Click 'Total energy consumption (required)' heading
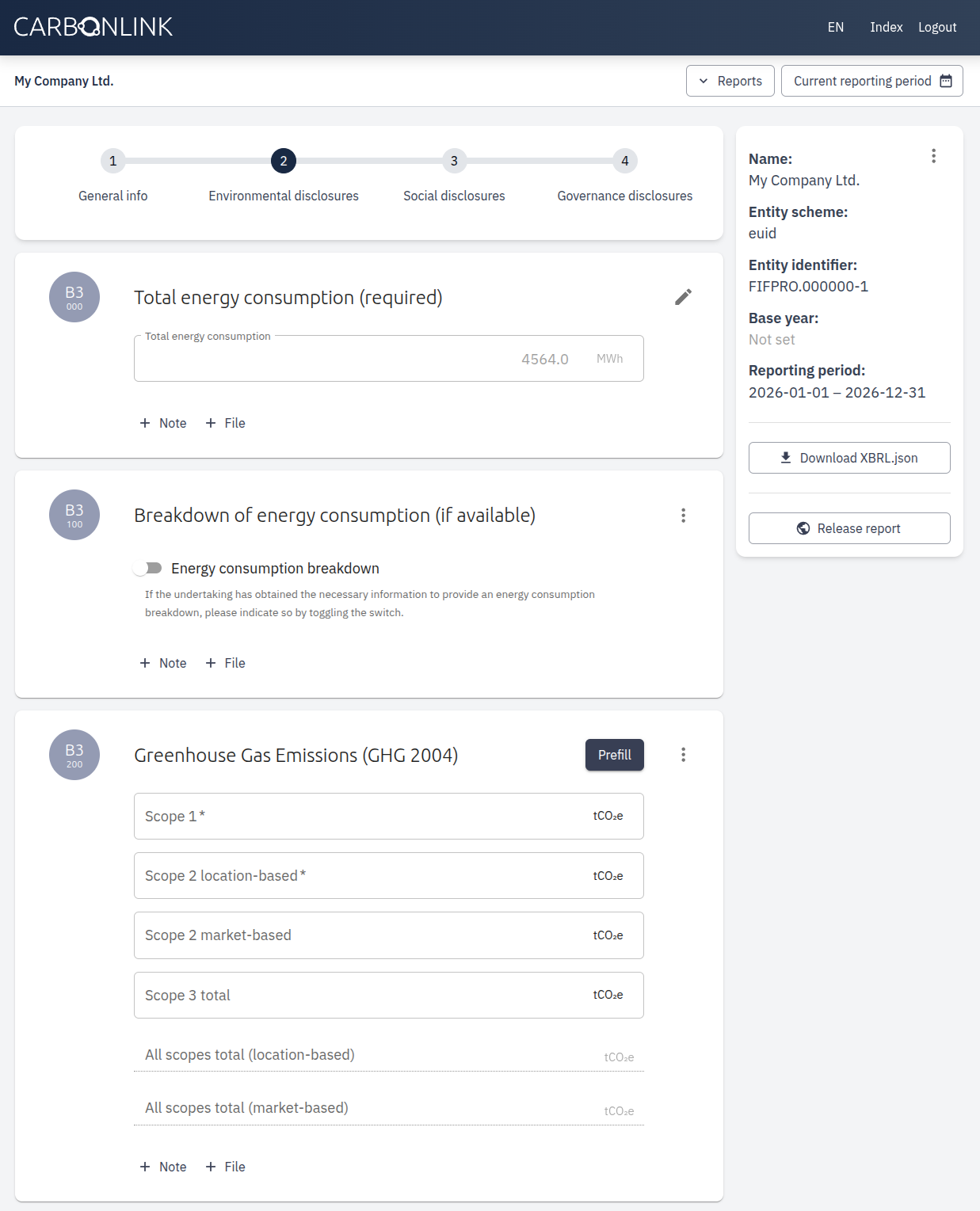 click(288, 298)
